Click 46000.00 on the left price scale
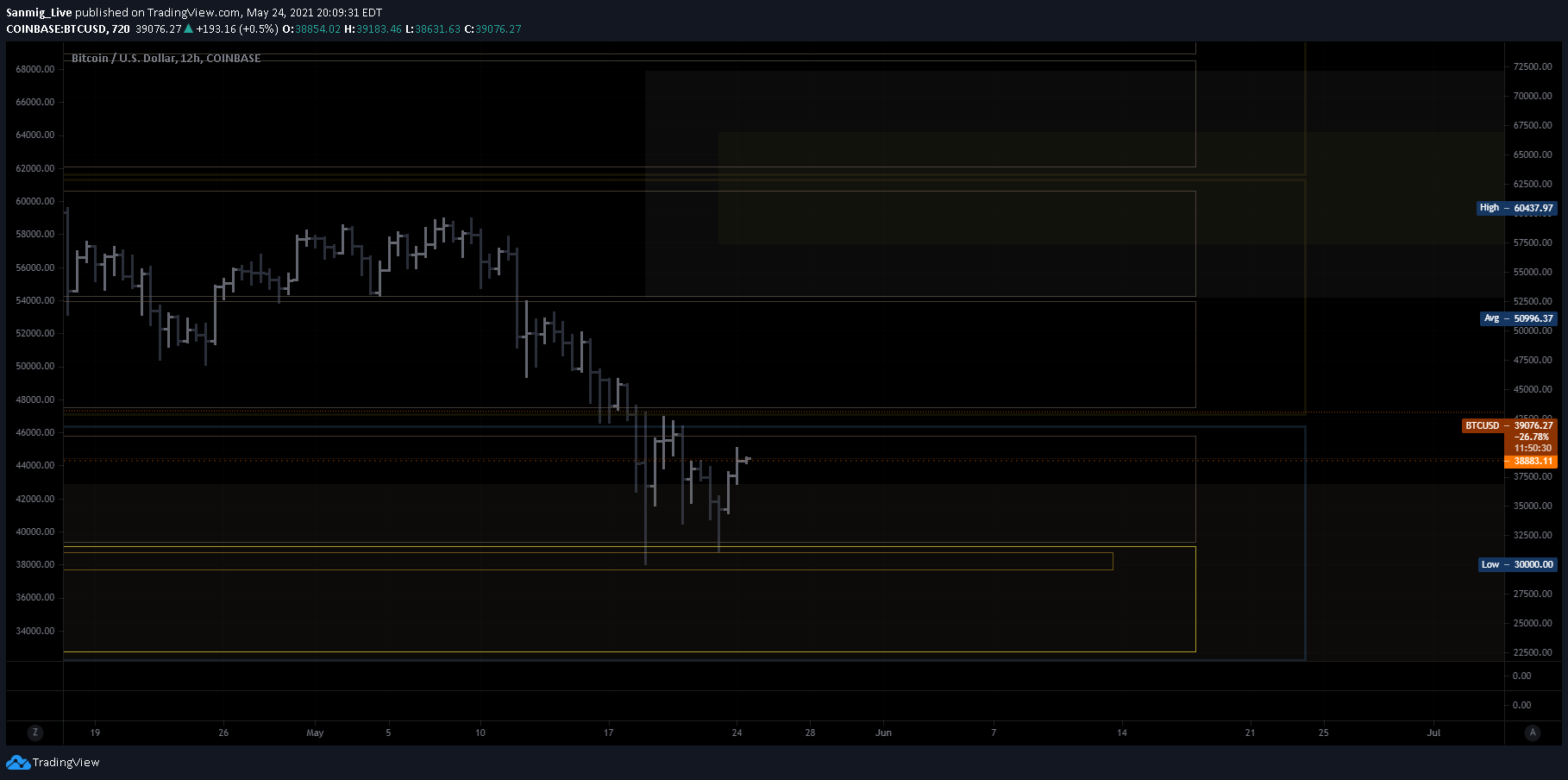This screenshot has height=780, width=1568. [35, 432]
